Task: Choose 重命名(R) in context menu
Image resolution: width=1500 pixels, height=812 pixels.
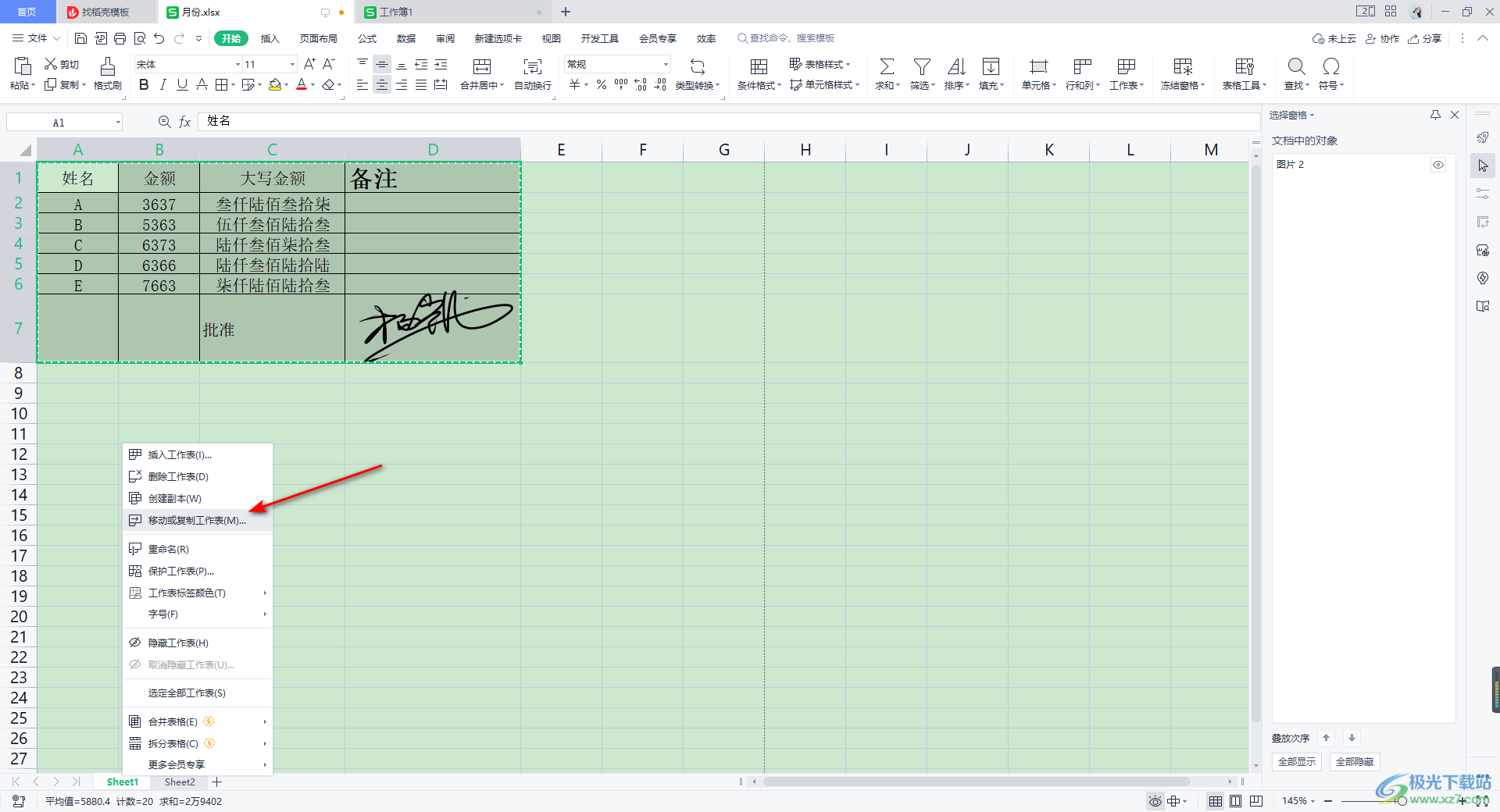Action: [x=198, y=549]
